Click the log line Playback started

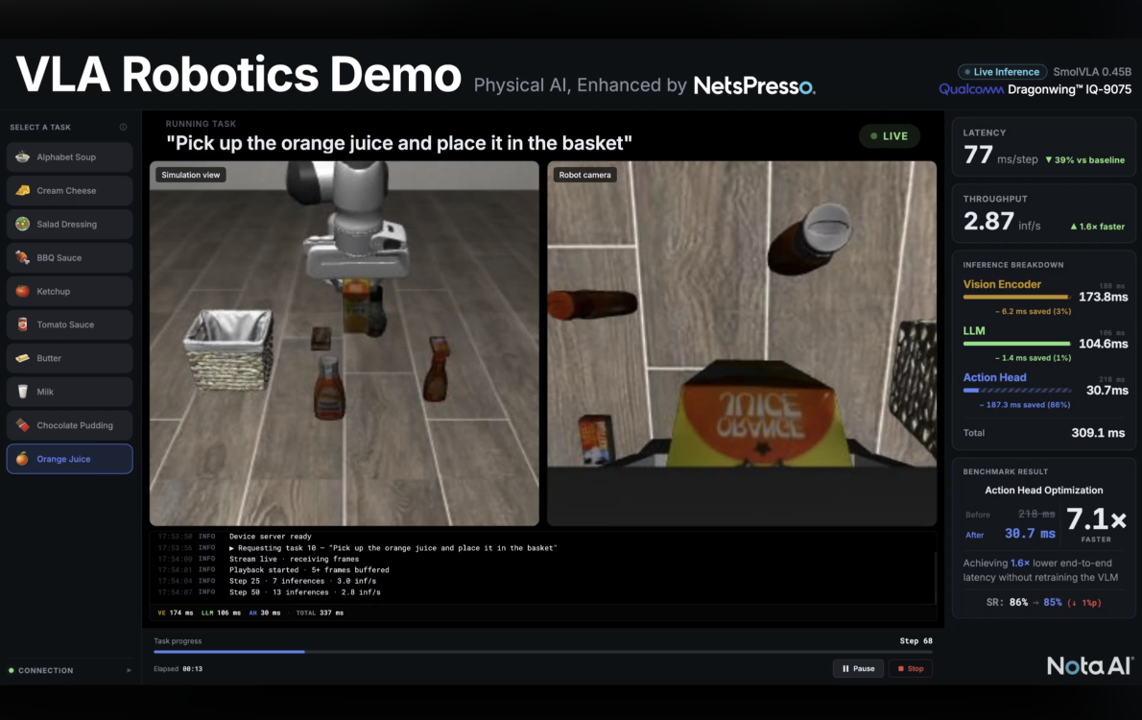309,570
